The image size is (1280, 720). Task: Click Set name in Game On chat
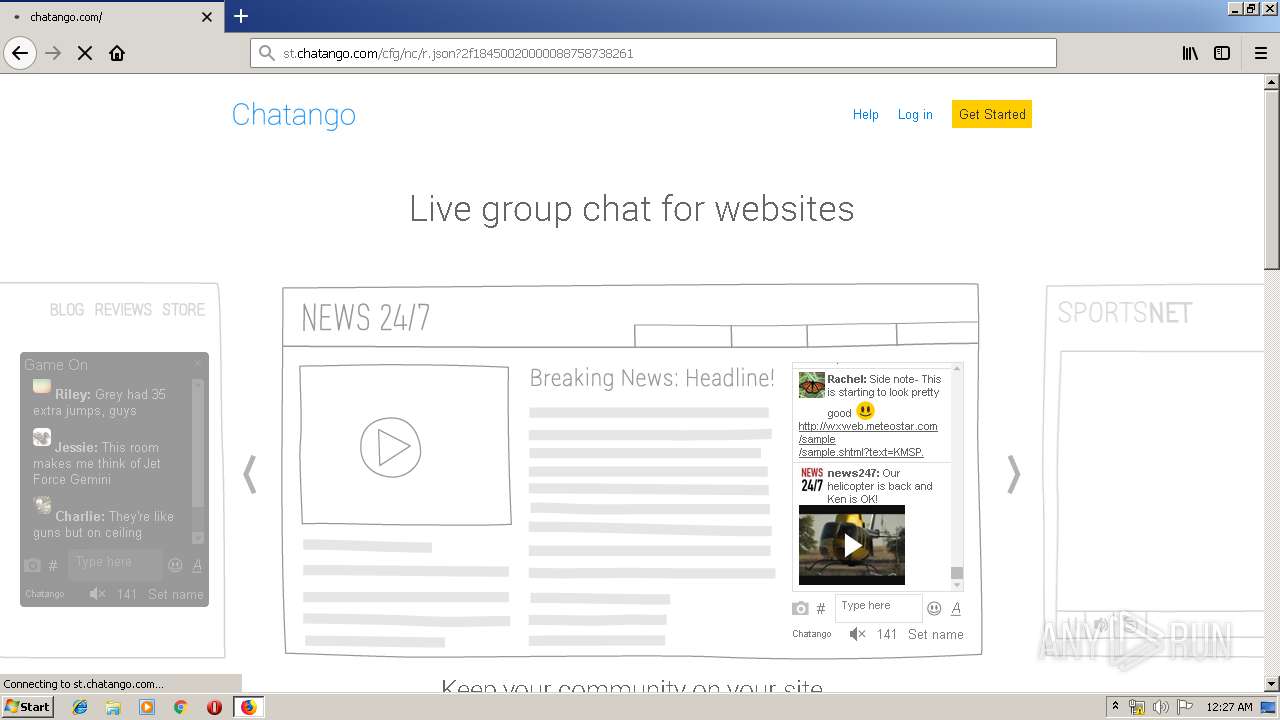[176, 594]
